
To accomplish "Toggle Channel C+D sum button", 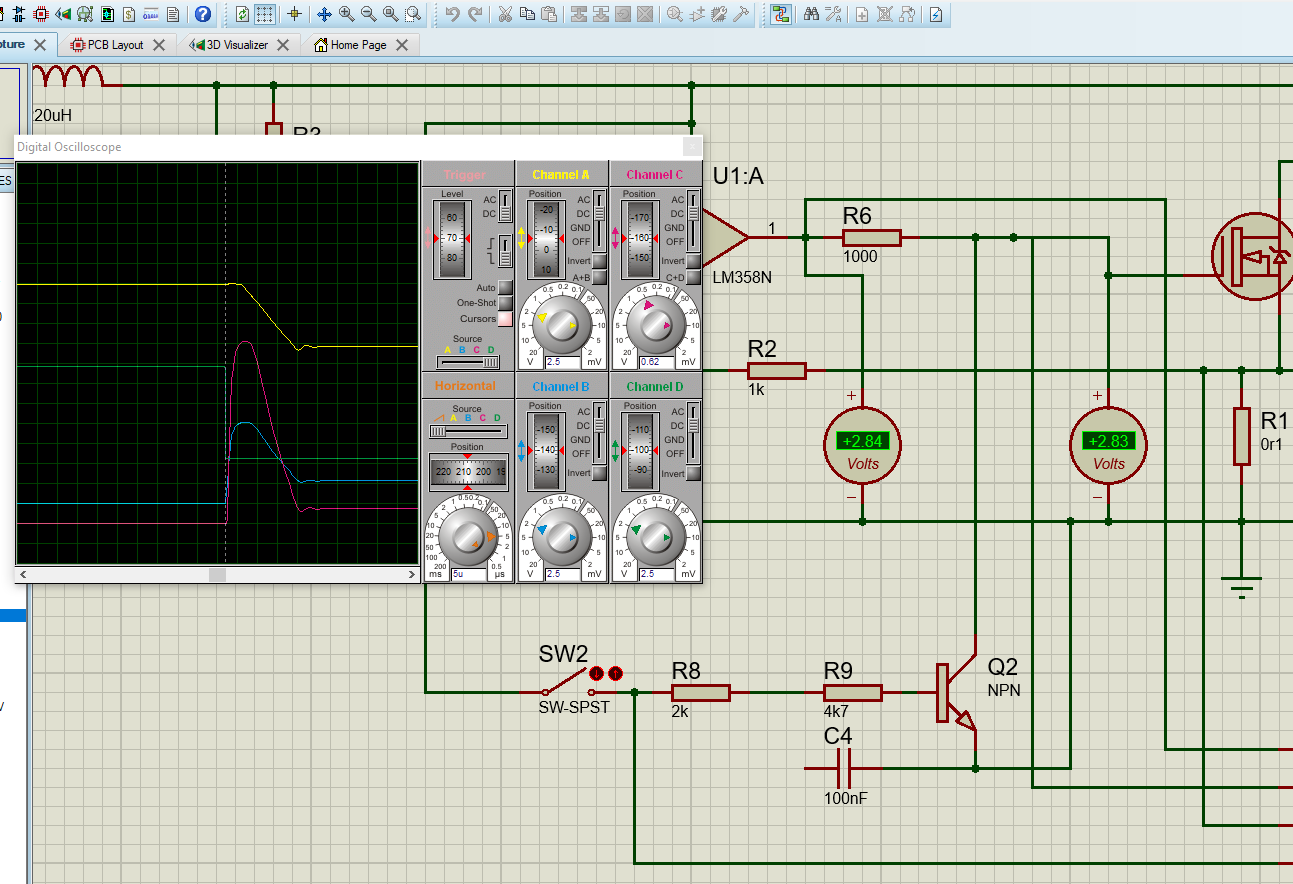I will [693, 277].
